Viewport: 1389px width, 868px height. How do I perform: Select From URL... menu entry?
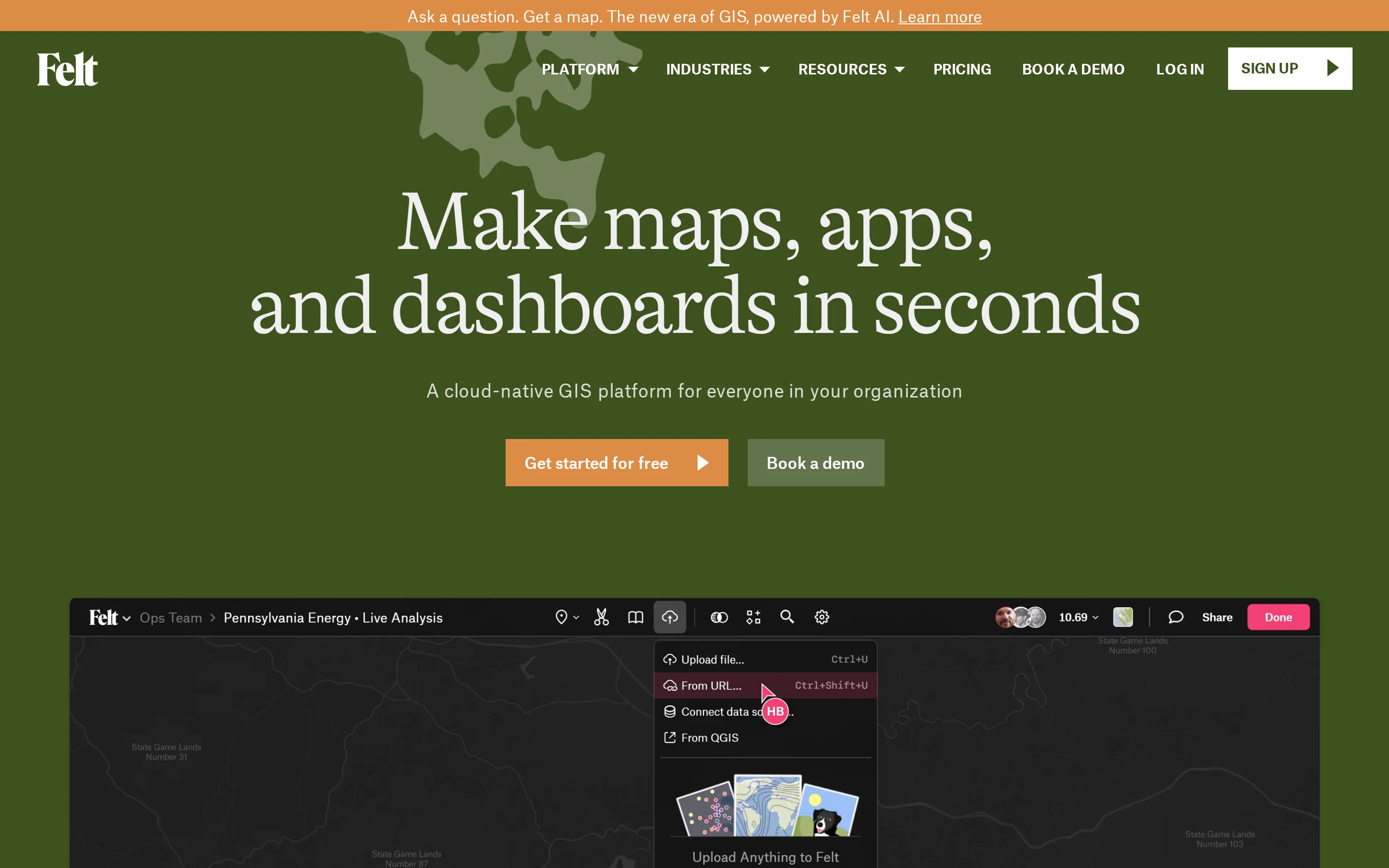tap(765, 685)
